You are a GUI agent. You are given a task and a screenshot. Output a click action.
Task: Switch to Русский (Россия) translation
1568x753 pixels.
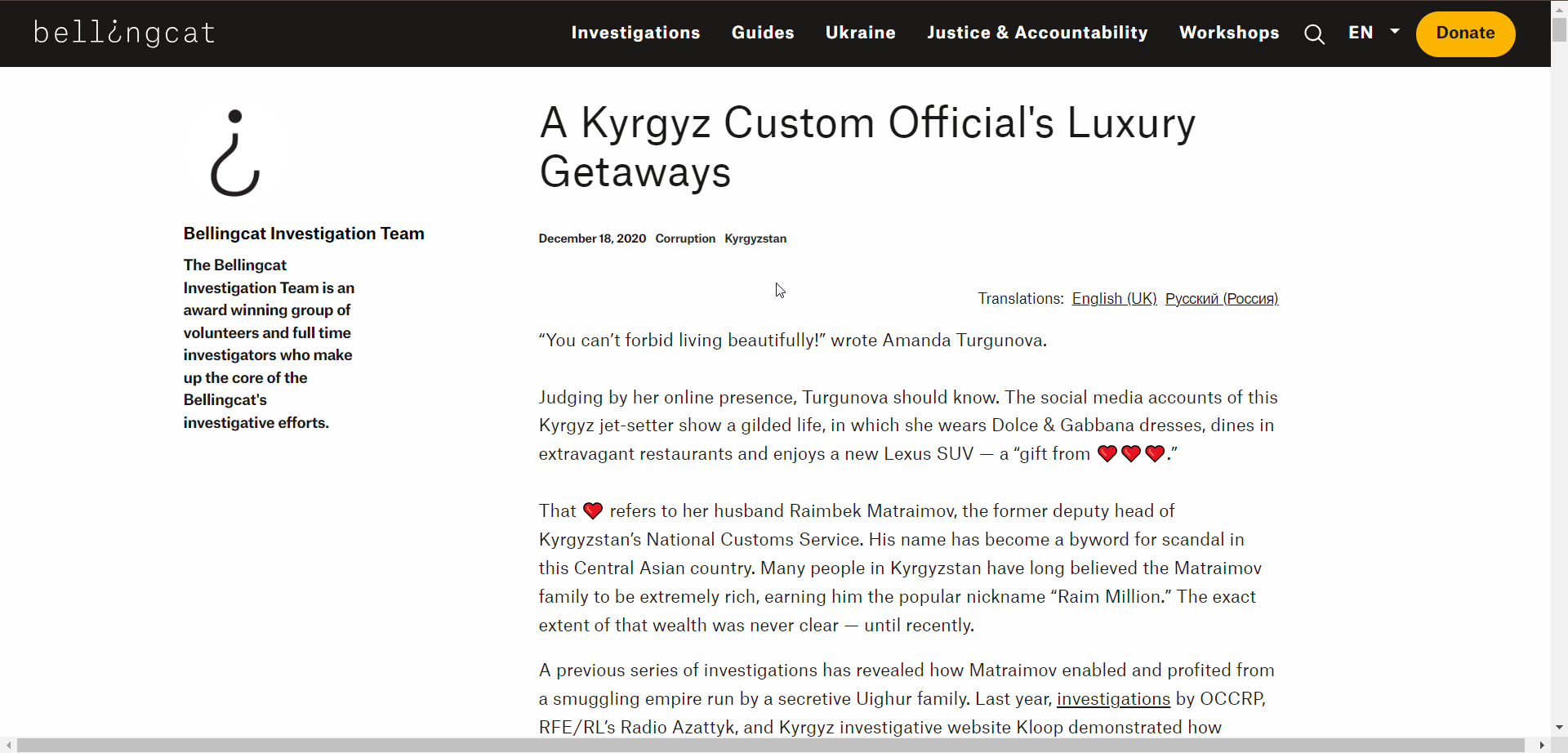coord(1221,299)
